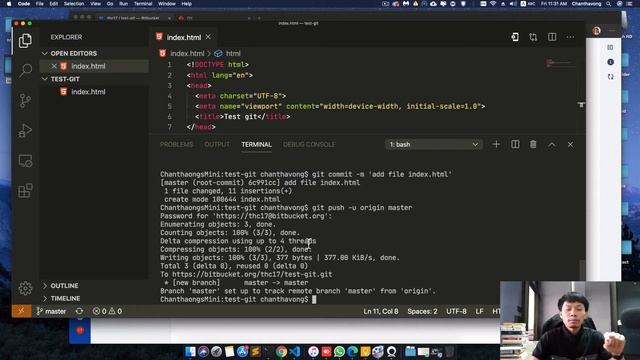
Task: Synchronize changes via status bar sync icon
Action: point(79,311)
